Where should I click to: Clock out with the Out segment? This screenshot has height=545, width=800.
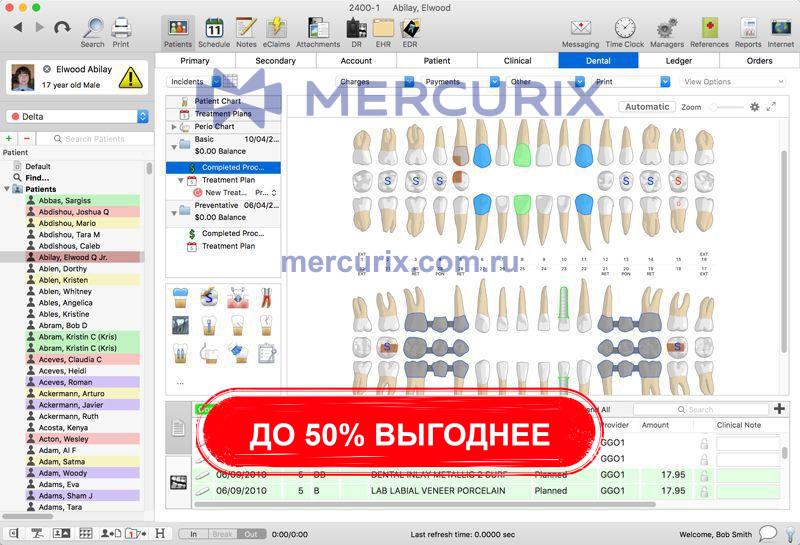251,534
